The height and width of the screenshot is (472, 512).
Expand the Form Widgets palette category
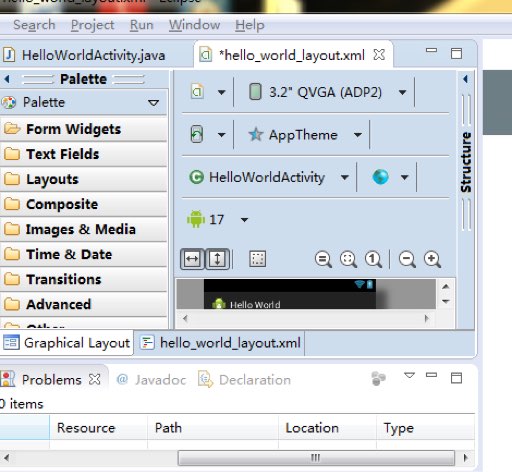(x=83, y=129)
